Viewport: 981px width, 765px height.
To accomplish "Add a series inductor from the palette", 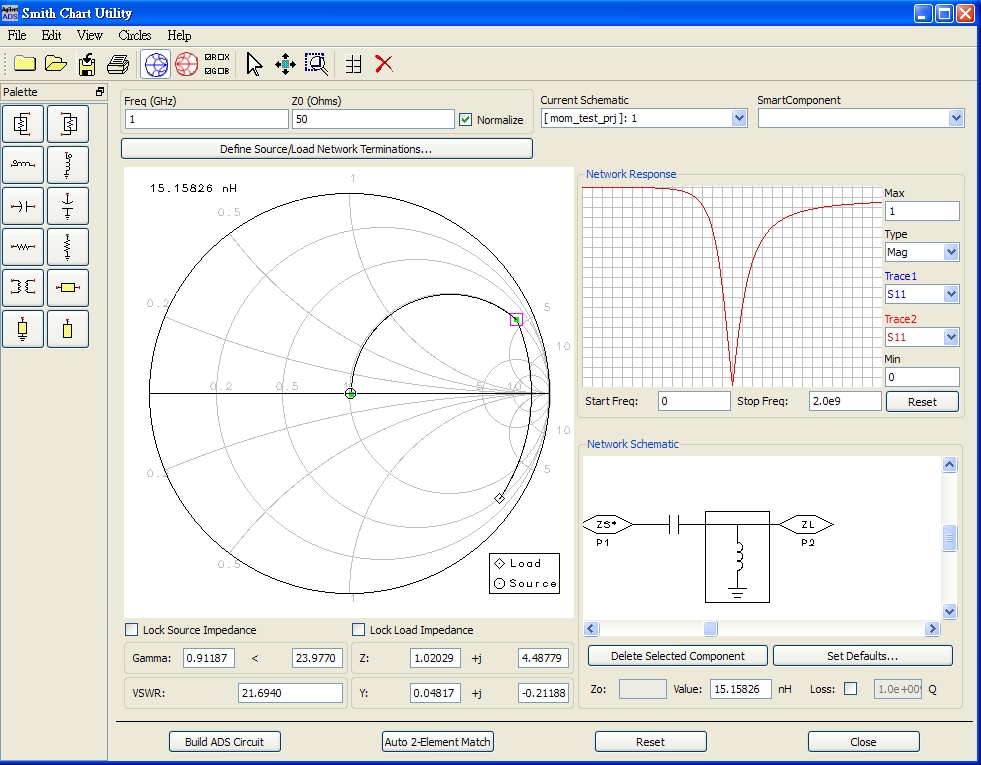I will point(23,165).
